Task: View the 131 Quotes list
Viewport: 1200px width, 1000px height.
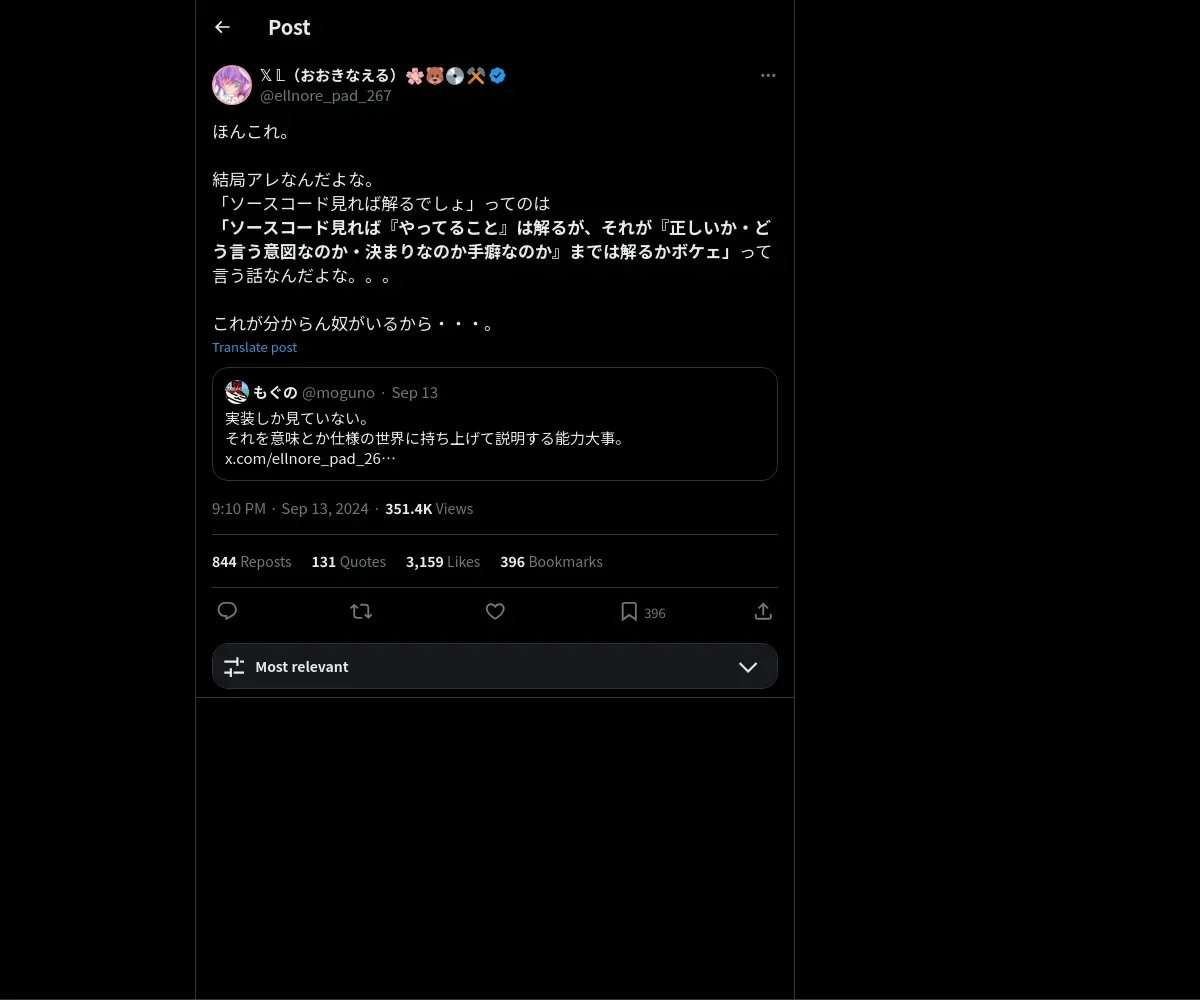Action: pyautogui.click(x=348, y=562)
